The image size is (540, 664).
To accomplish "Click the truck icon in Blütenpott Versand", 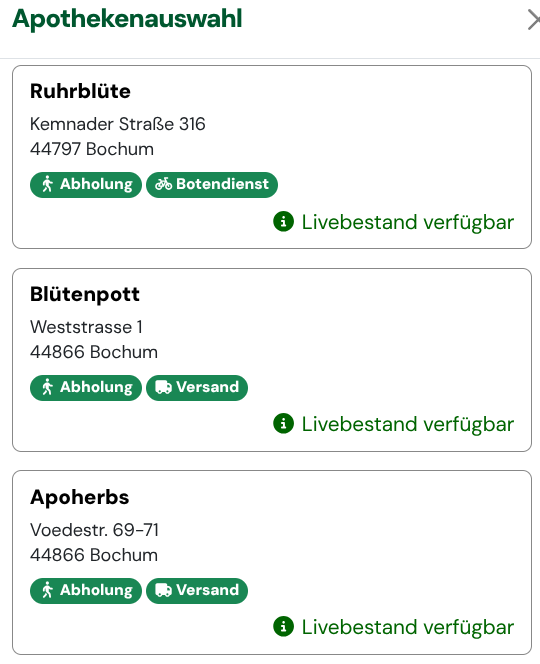I will pyautogui.click(x=163, y=387).
